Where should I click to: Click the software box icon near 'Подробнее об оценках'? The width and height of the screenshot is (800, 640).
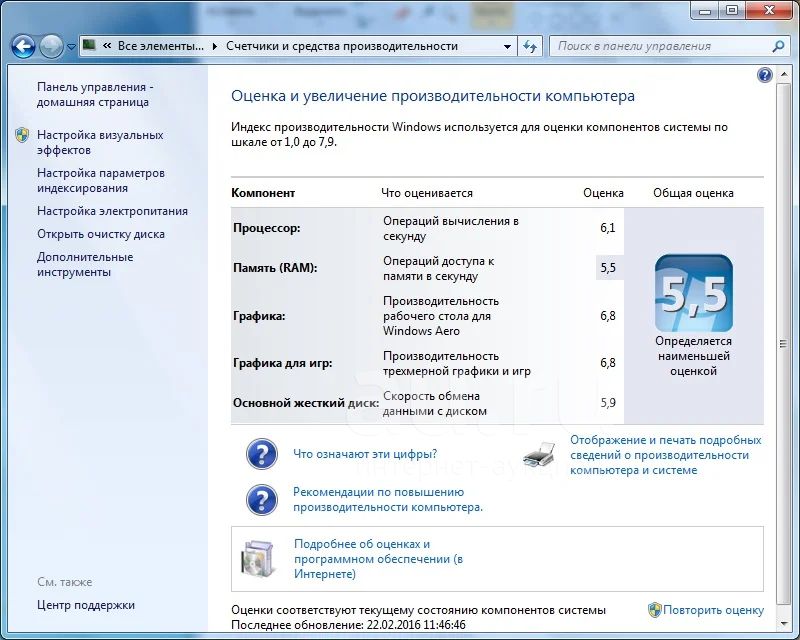click(x=259, y=559)
